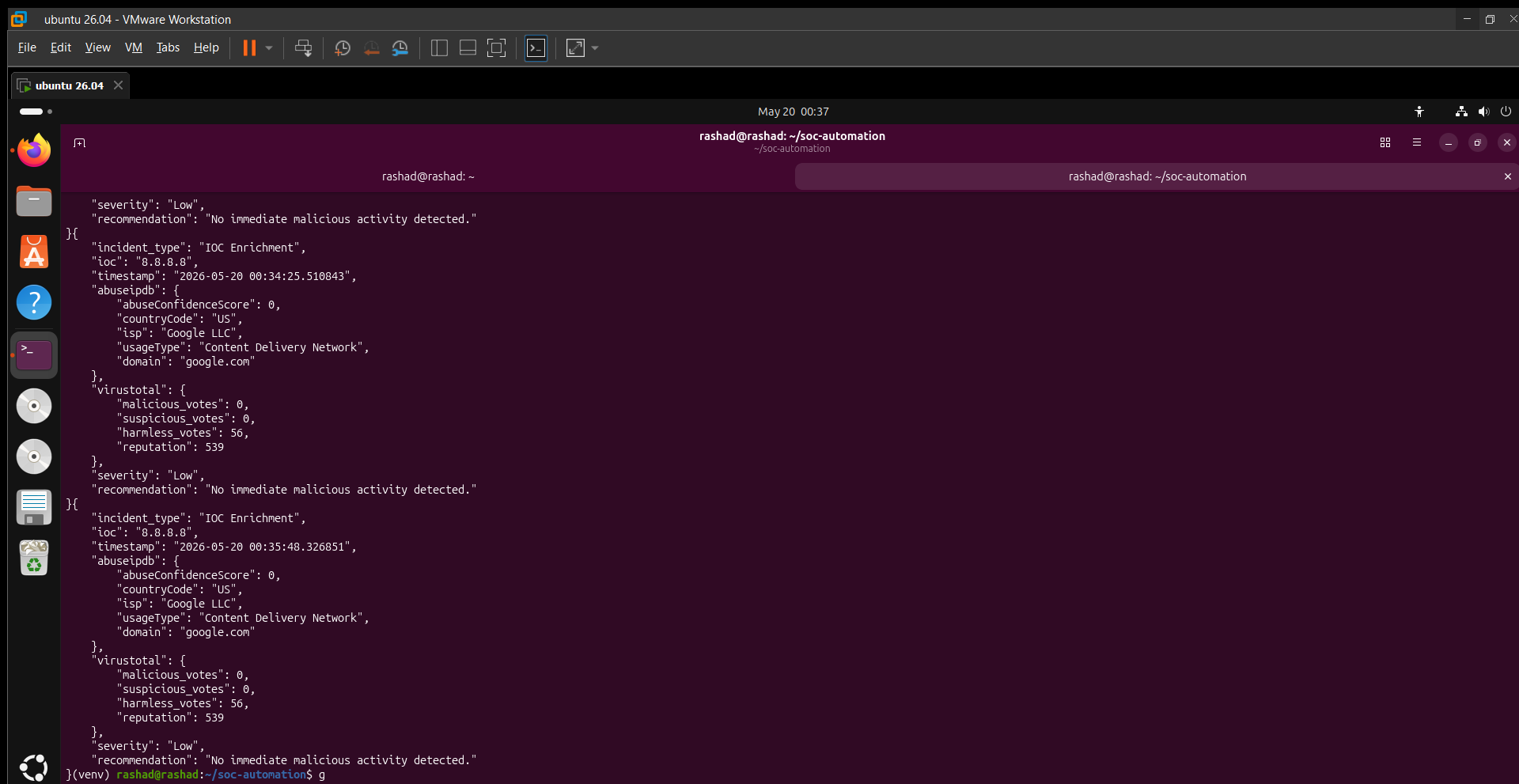Select the rashad@rashad: ~/soc-automation terminal tab

1157,176
